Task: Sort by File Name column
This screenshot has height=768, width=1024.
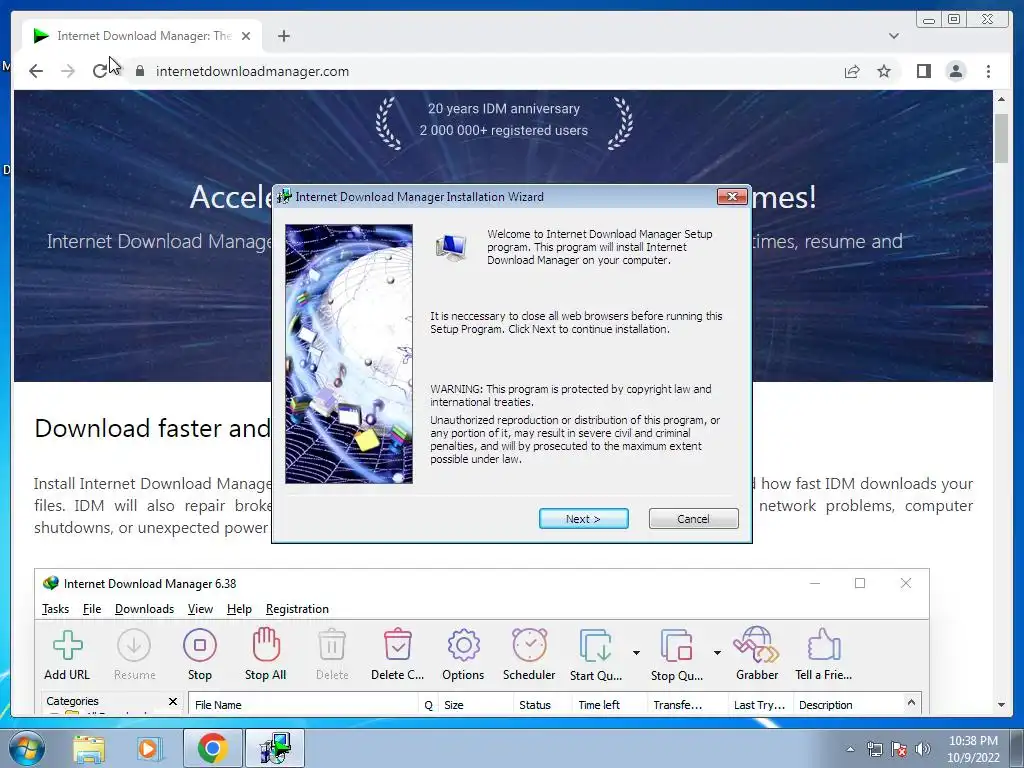Action: click(x=303, y=705)
